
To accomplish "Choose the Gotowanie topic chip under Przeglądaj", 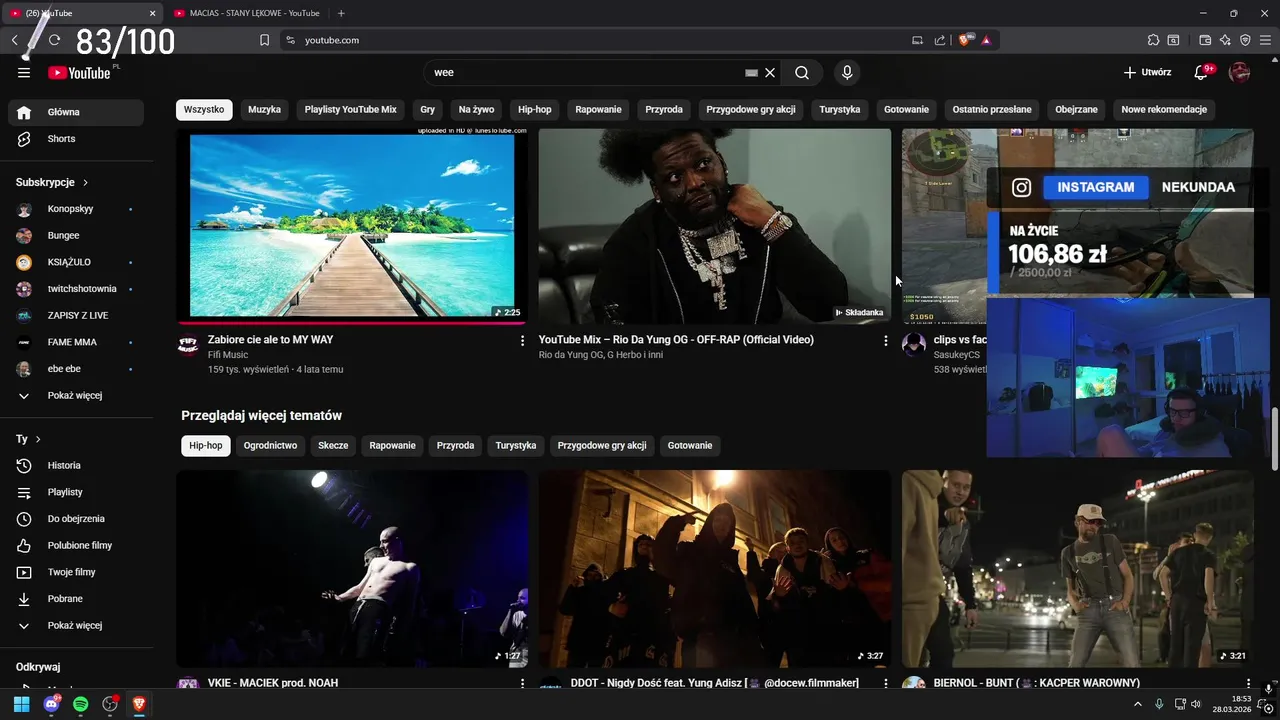I will [x=690, y=445].
